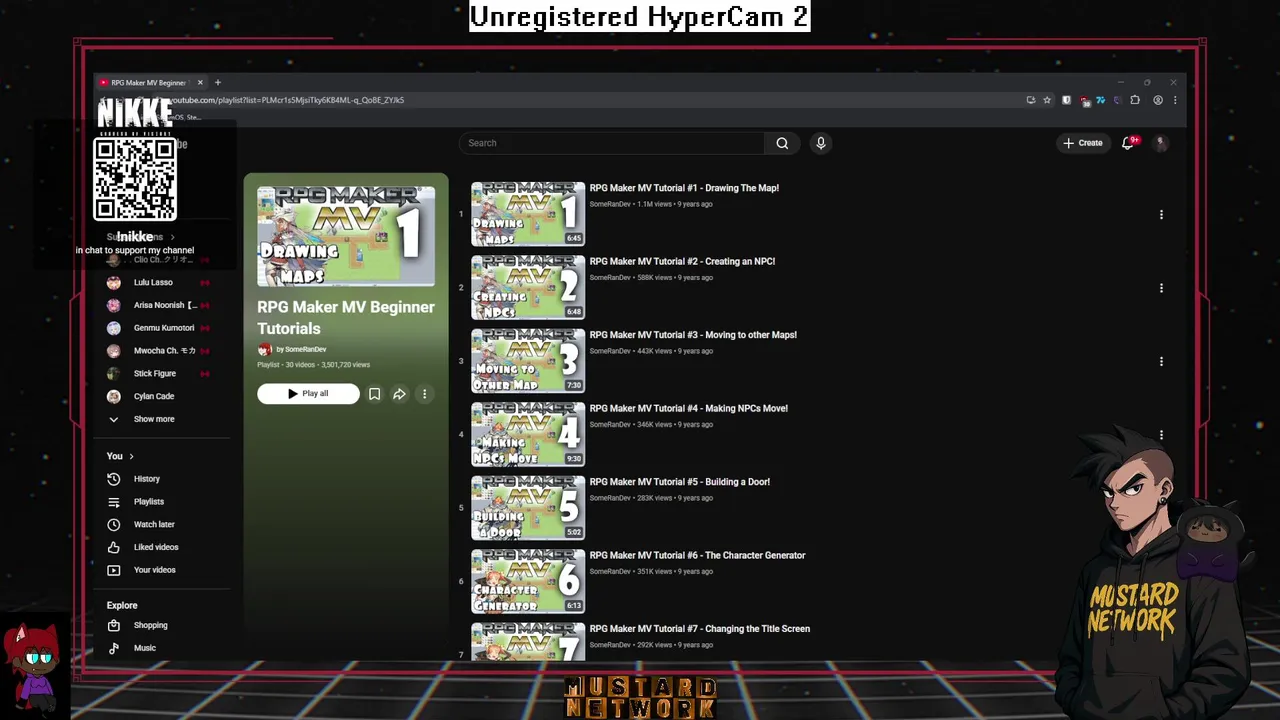Viewport: 1280px width, 720px height.
Task: Open Tutorial #6 Character Generator thumbnail
Action: click(x=528, y=582)
